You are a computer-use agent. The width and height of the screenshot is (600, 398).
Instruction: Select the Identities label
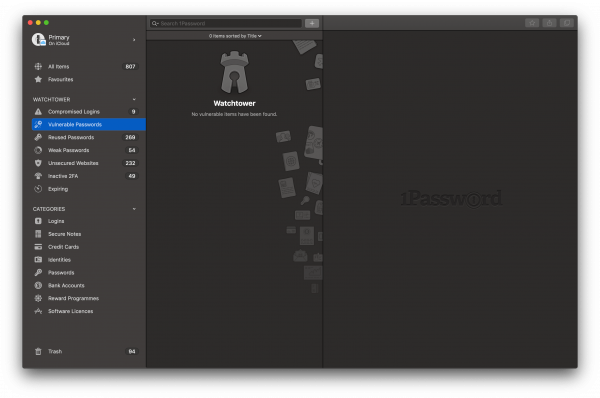[59, 260]
